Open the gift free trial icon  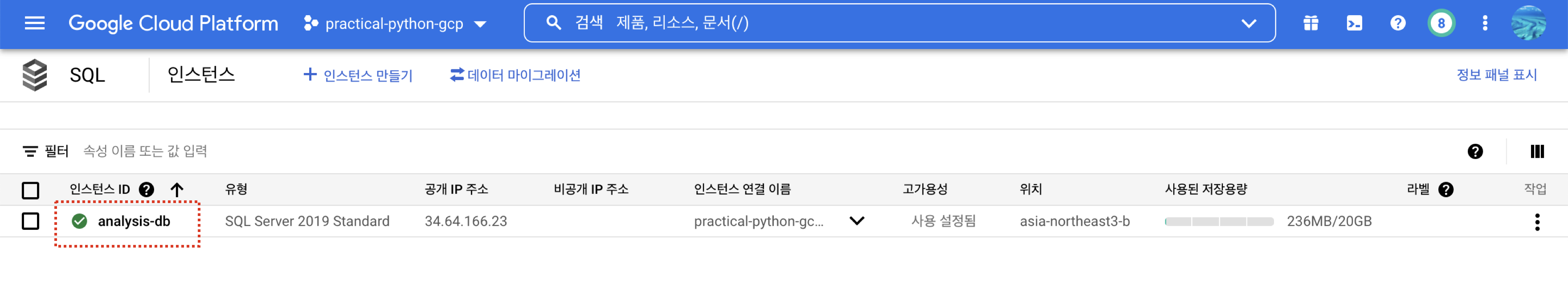pyautogui.click(x=1311, y=23)
